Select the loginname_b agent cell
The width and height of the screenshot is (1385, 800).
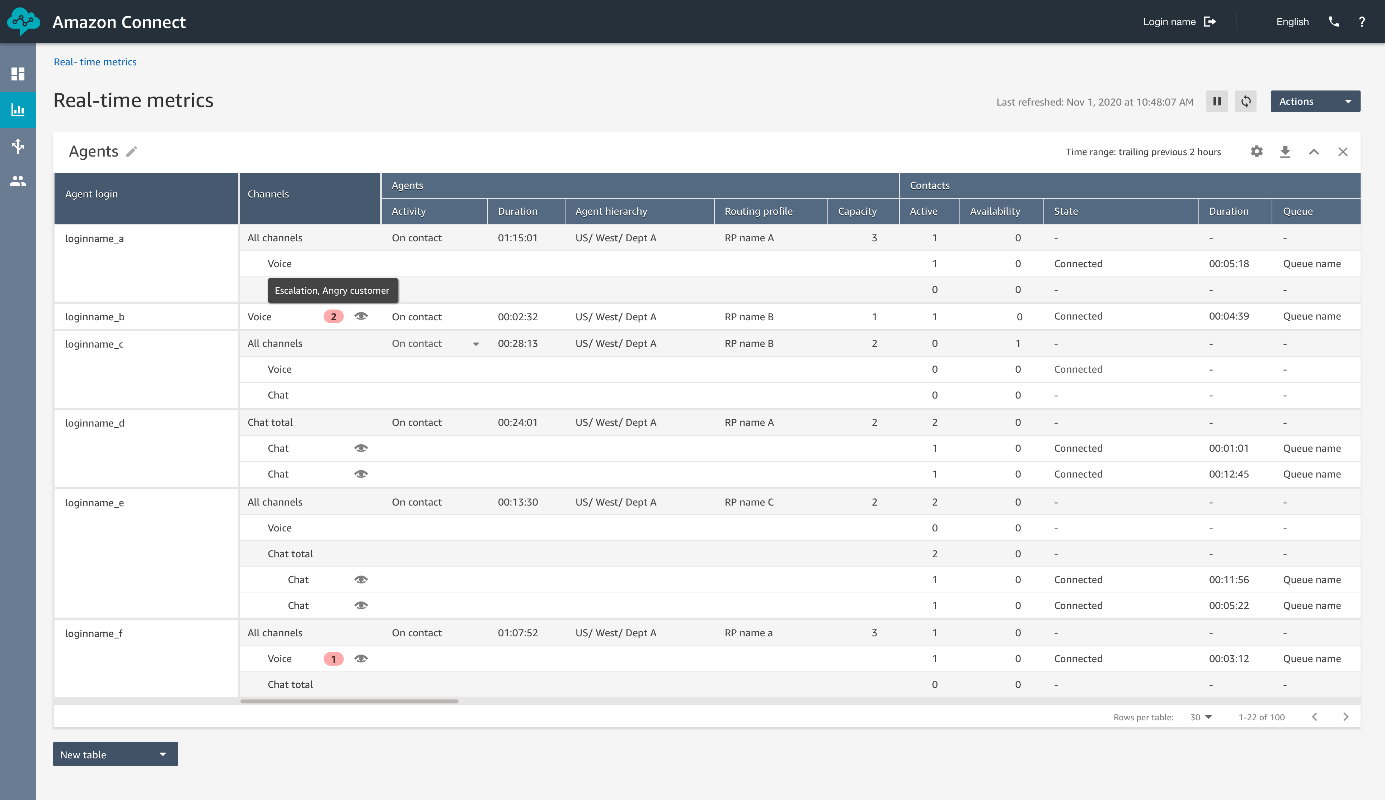146,316
